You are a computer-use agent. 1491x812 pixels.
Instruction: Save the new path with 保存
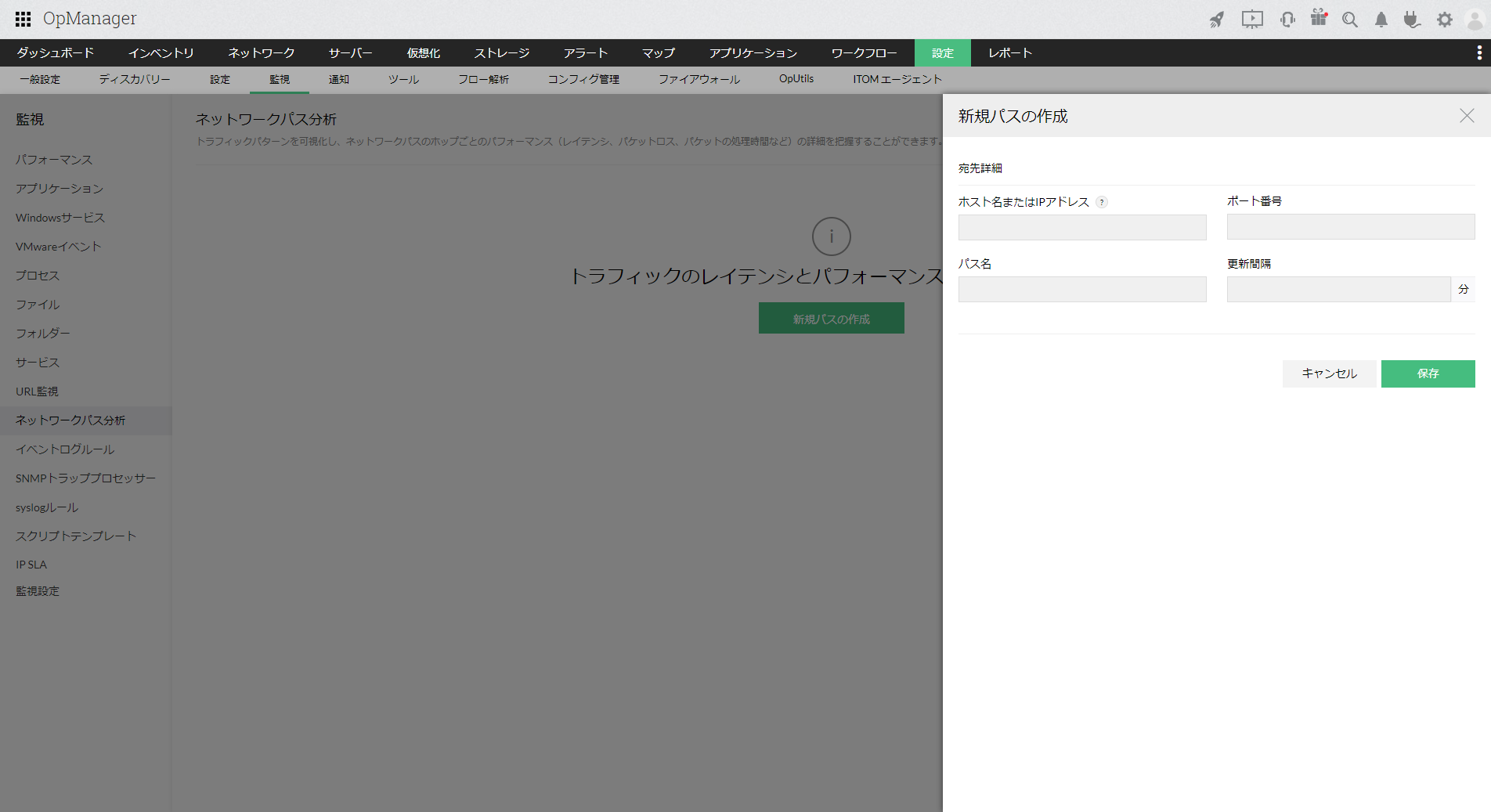[x=1428, y=374]
